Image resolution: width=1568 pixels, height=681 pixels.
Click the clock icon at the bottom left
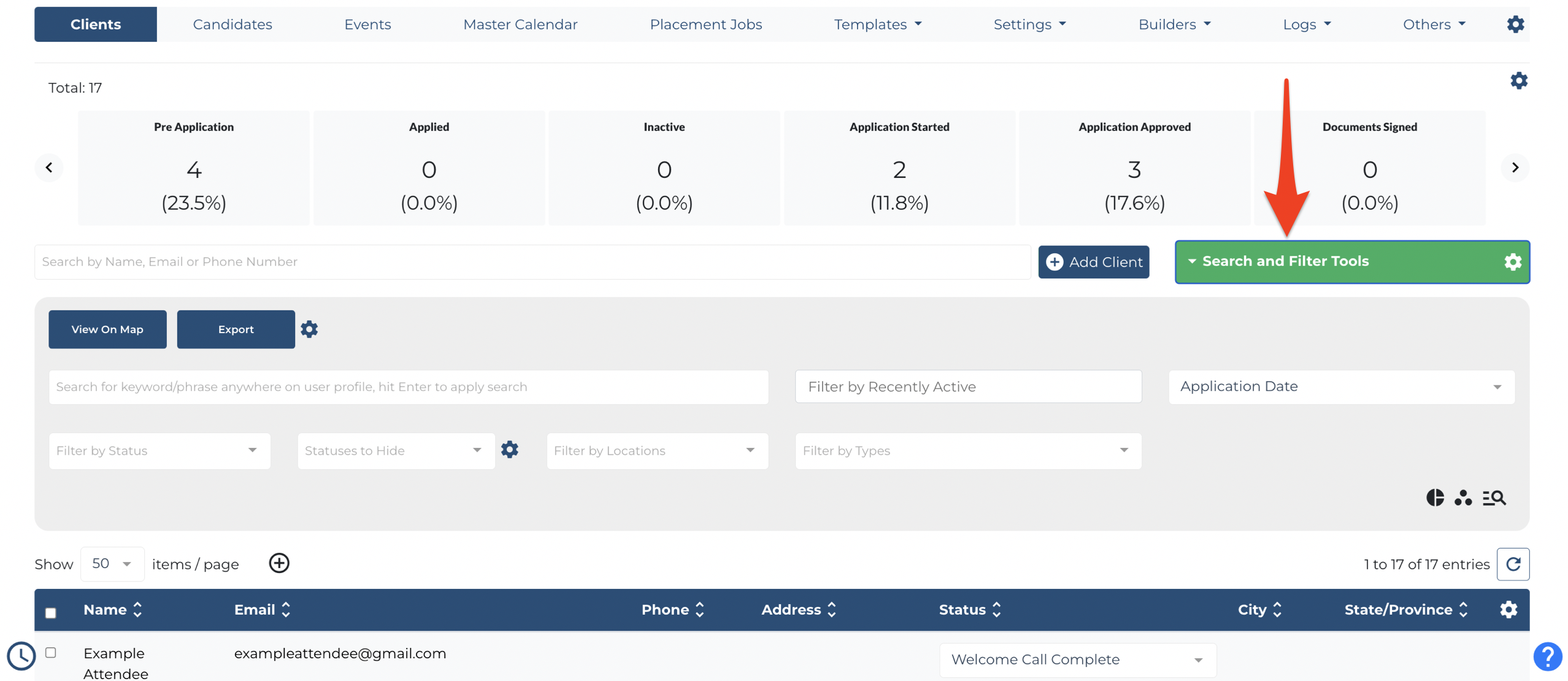click(21, 656)
